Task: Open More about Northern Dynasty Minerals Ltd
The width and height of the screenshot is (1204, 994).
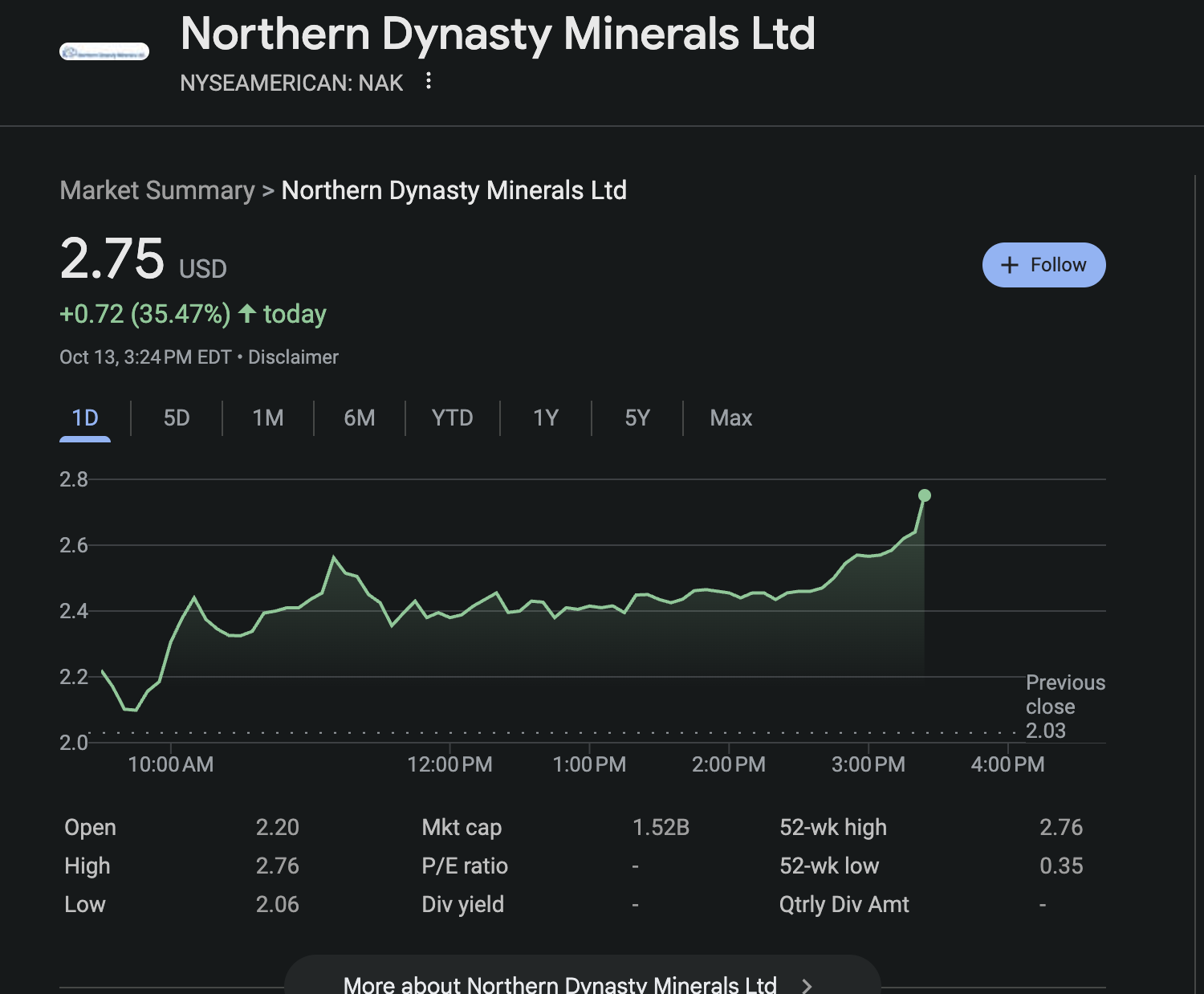Action: [583, 975]
